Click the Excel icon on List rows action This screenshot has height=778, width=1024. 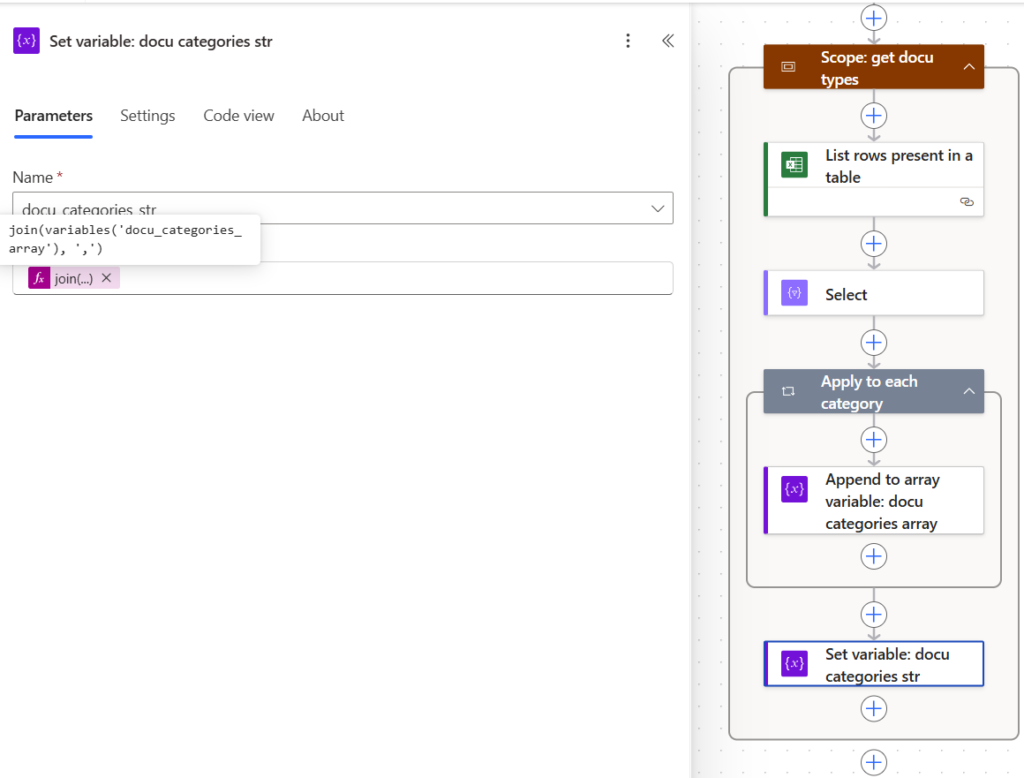pyautogui.click(x=794, y=165)
